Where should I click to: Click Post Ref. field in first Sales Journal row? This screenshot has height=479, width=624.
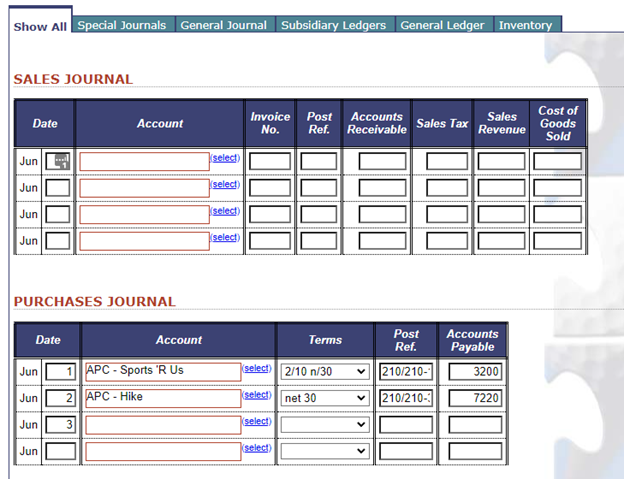[x=319, y=162]
